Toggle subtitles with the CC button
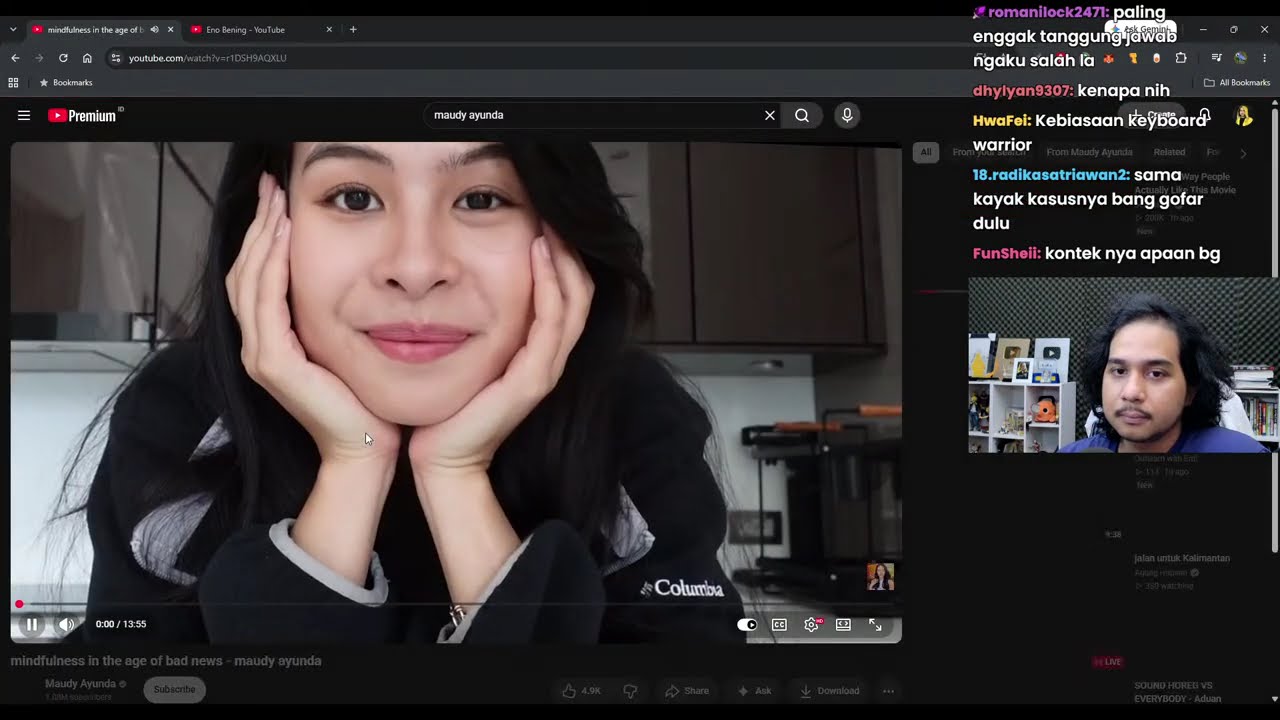The height and width of the screenshot is (720, 1280). coord(779,624)
